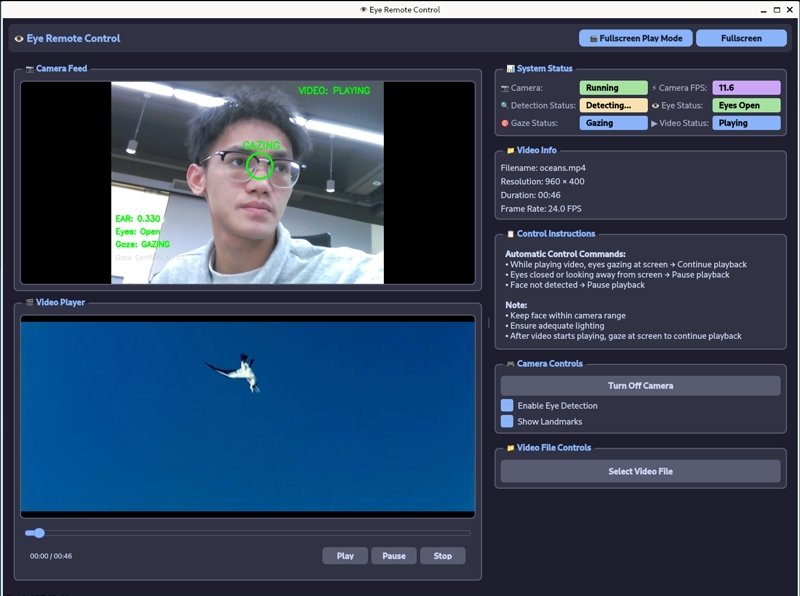The height and width of the screenshot is (596, 800).
Task: Click the camera icon in Camera Feed header
Action: 29,69
